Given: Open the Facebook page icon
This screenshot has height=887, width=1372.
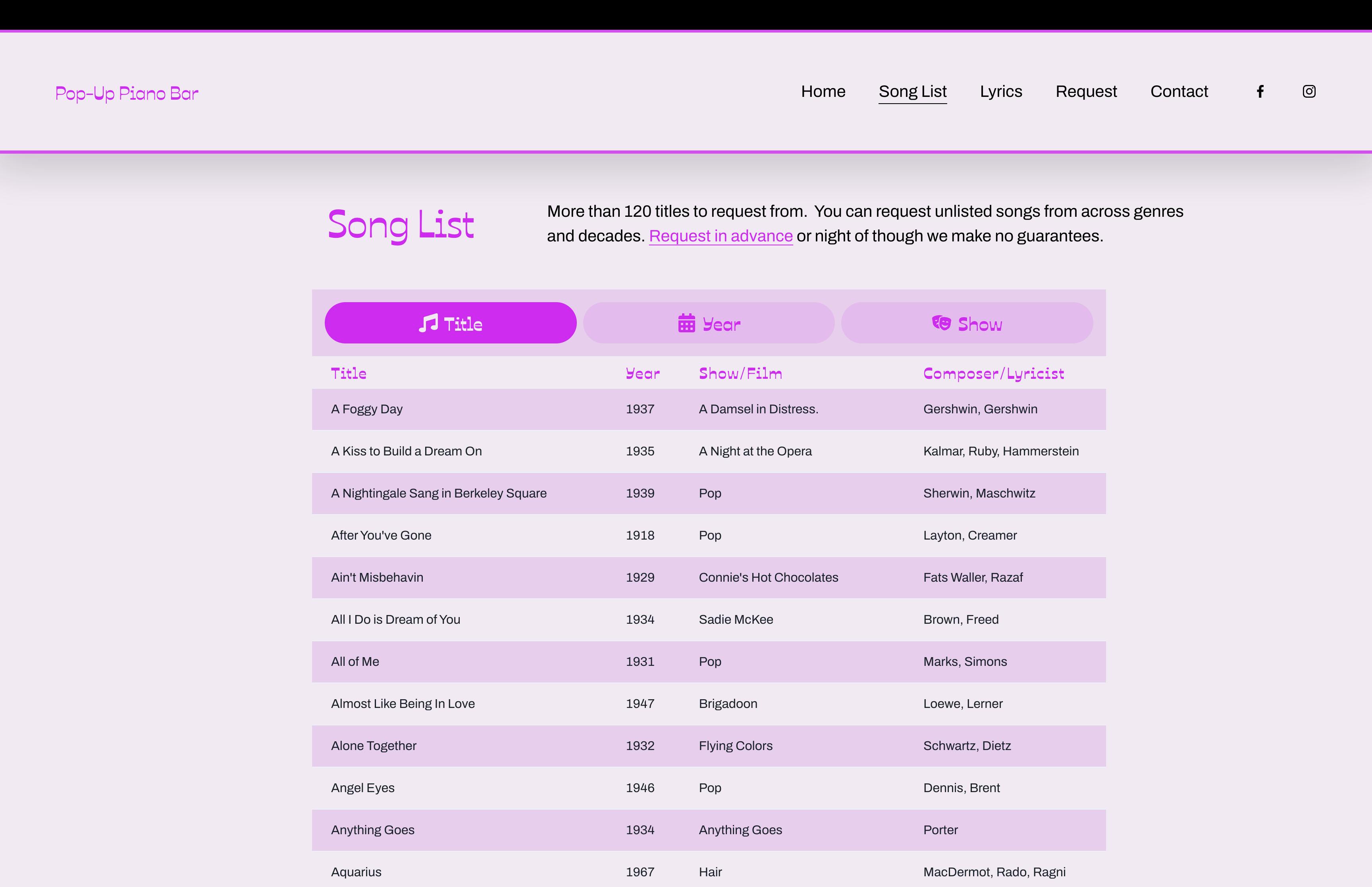Looking at the screenshot, I should [1260, 91].
